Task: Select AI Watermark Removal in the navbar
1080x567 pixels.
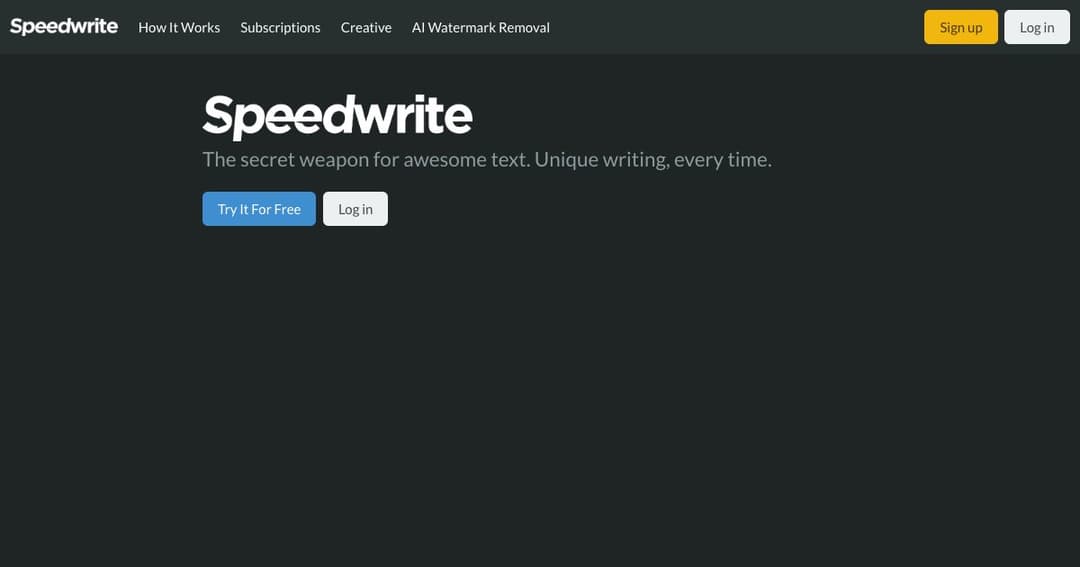Action: 481,28
